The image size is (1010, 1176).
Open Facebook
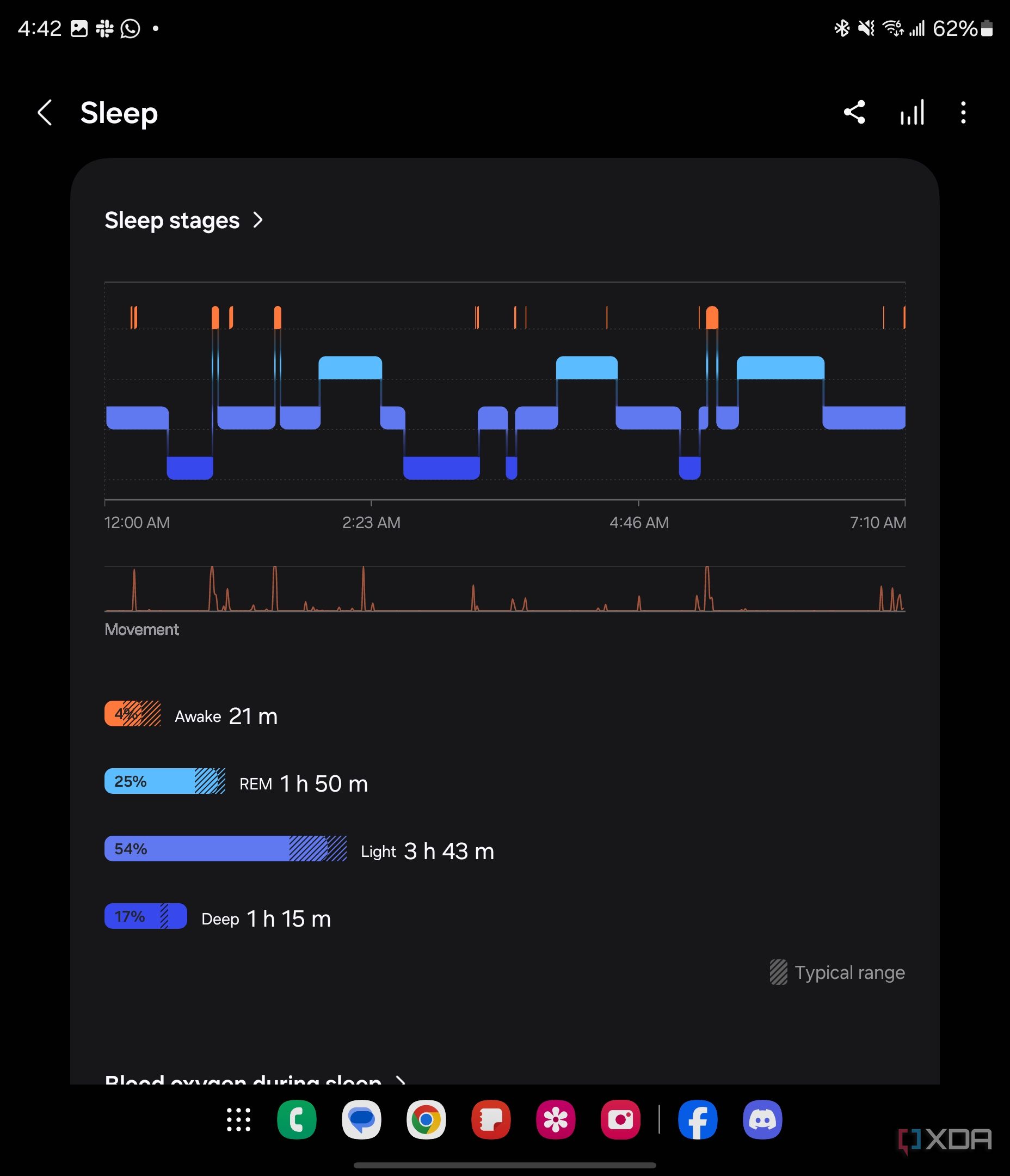click(x=699, y=1119)
